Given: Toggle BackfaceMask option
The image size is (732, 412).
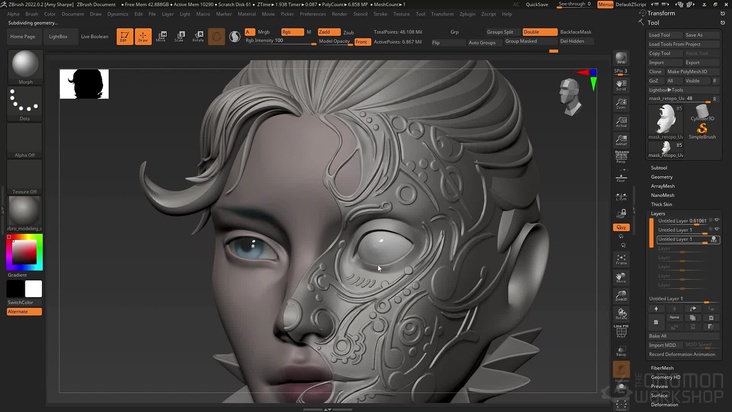Looking at the screenshot, I should pos(576,32).
